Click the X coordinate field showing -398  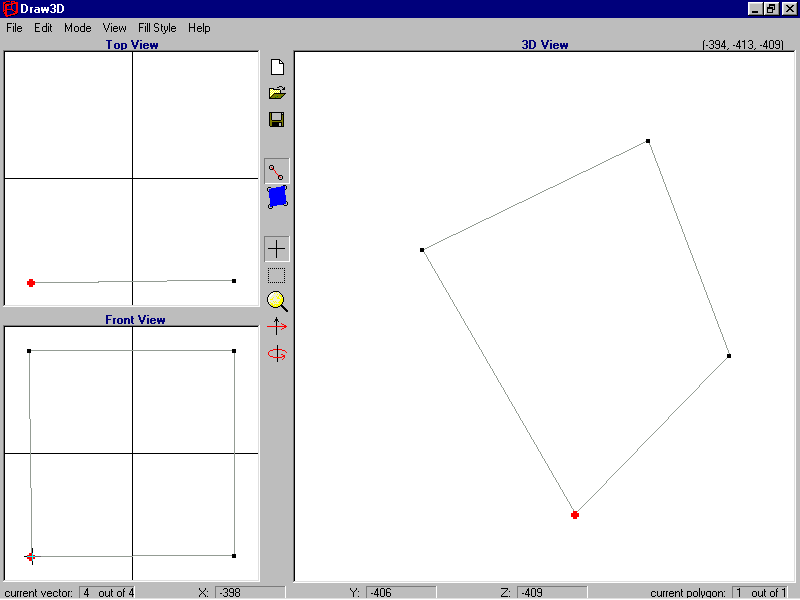250,592
